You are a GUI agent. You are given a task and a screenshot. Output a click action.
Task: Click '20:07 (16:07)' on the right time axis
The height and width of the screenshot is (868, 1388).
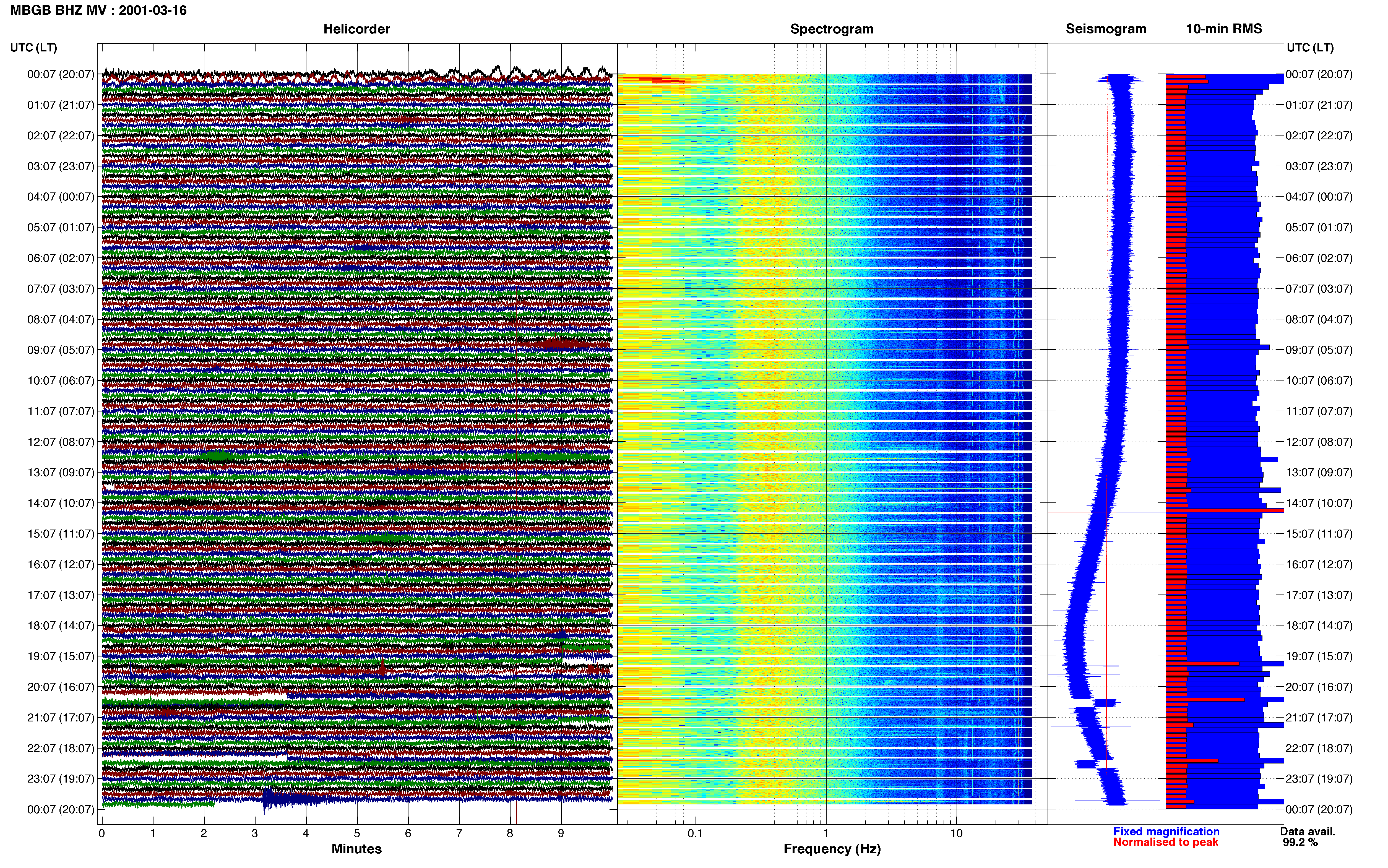click(x=1319, y=687)
